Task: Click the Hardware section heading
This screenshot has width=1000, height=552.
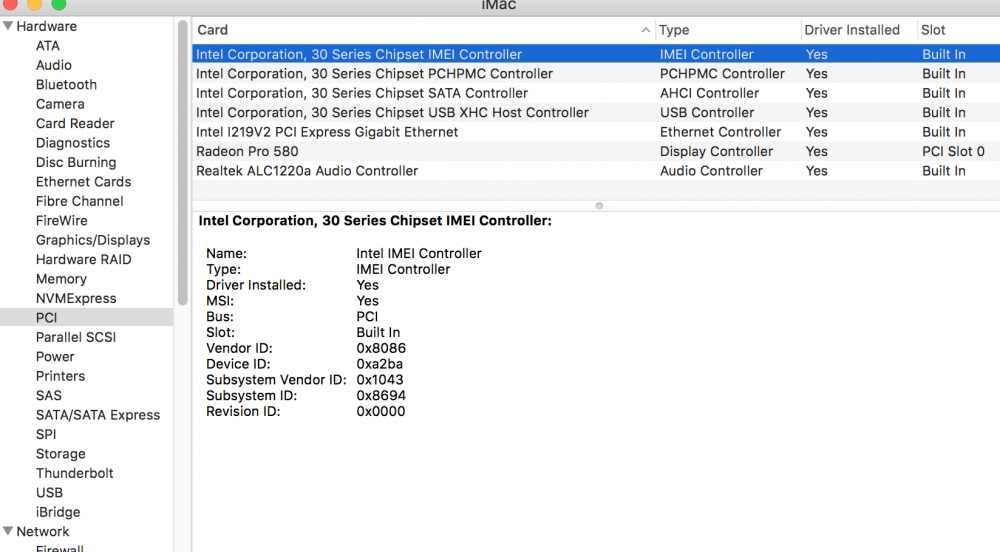Action: click(x=47, y=26)
